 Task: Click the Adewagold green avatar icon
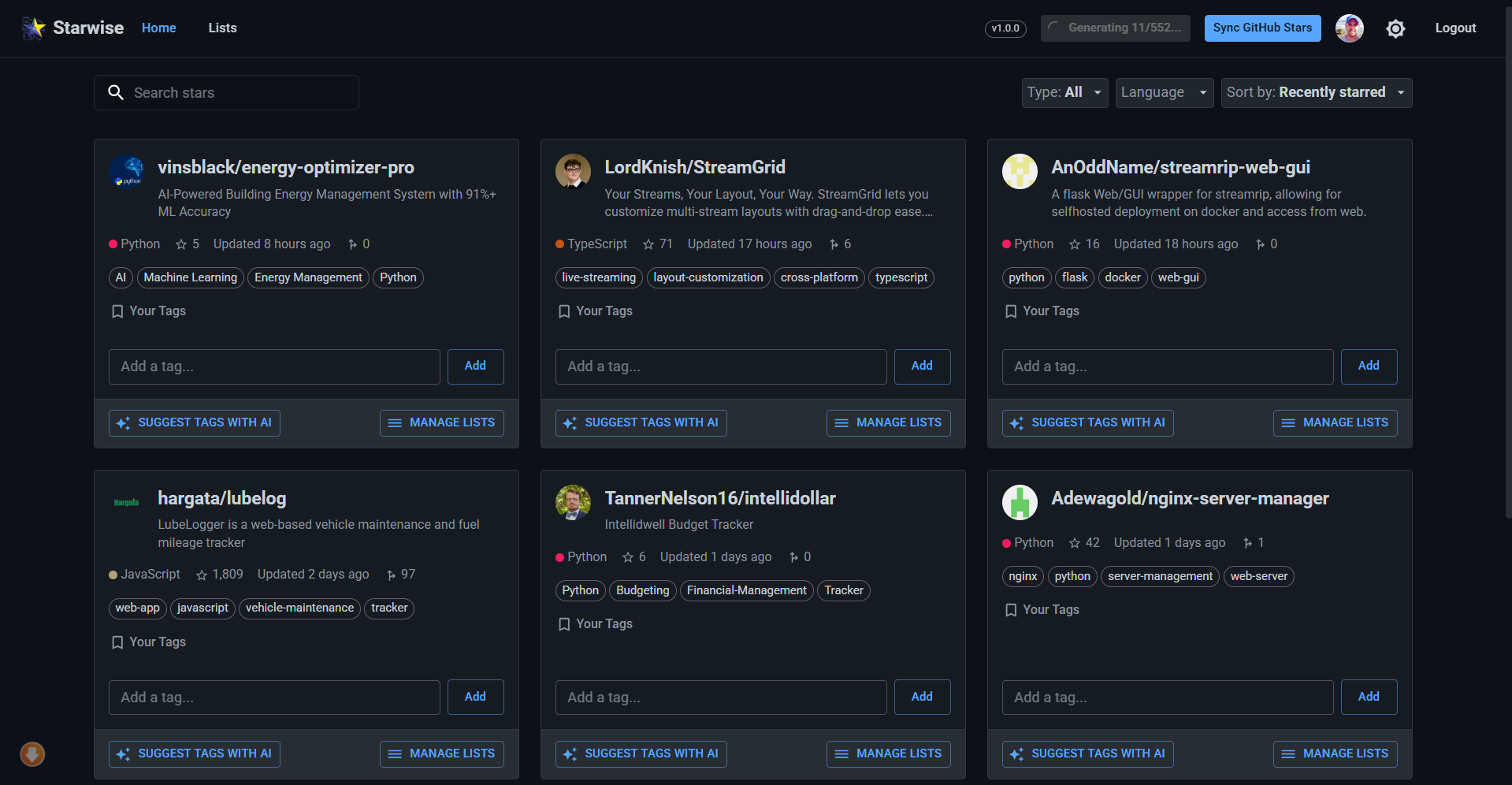coord(1020,502)
